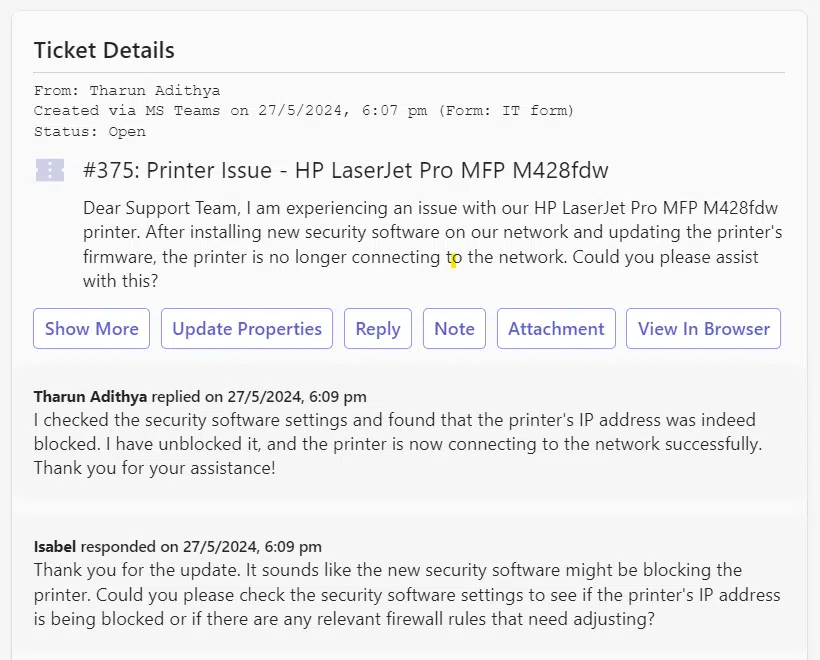
Task: Expand ticket with Show More button
Action: click(x=92, y=329)
